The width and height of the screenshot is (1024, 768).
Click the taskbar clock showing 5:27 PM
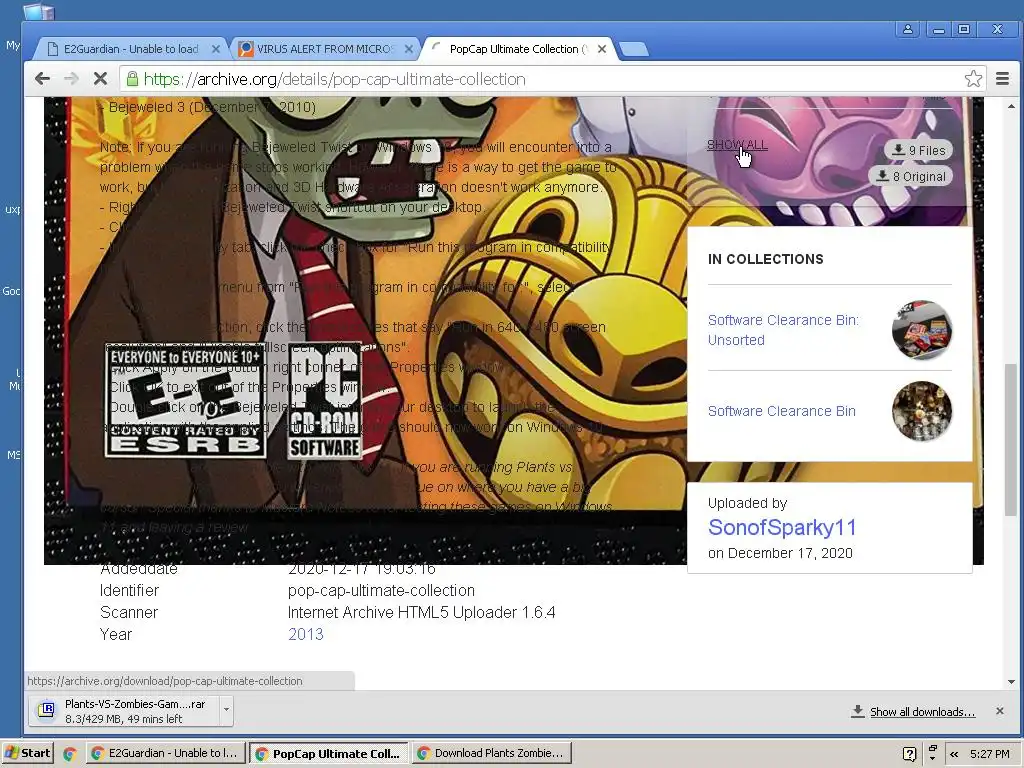989,754
